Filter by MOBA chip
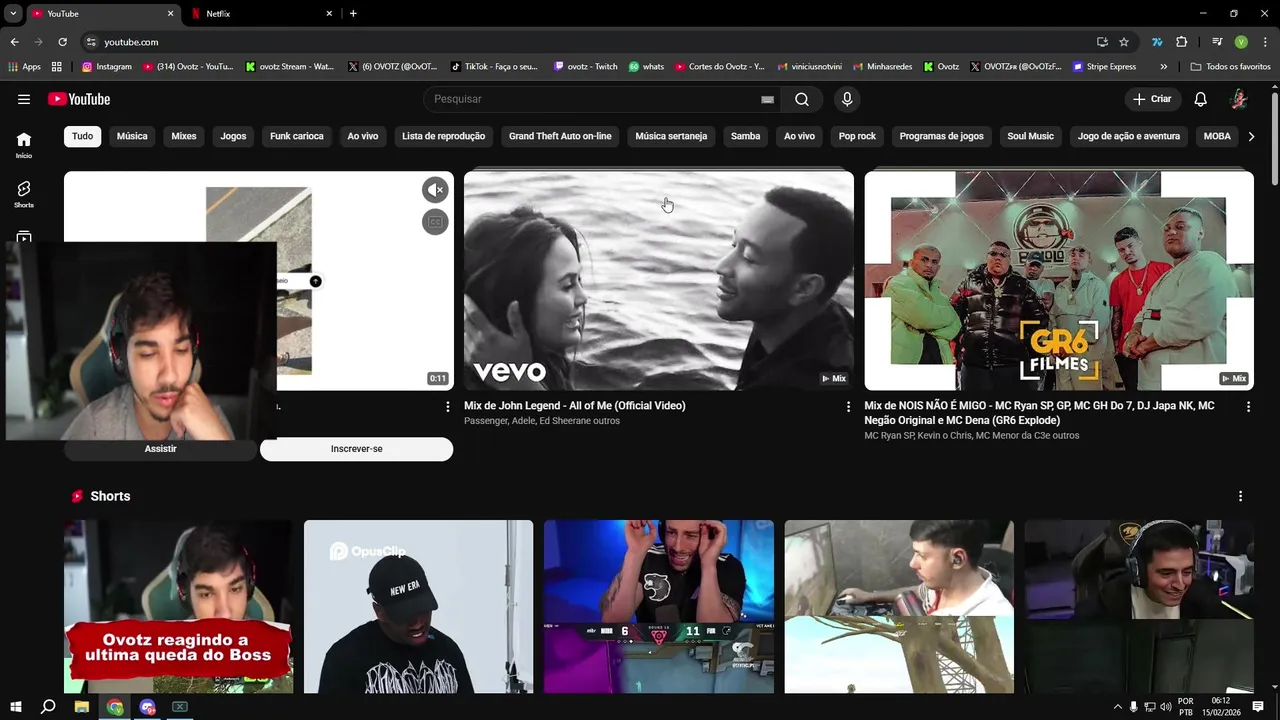This screenshot has height=720, width=1280. [1217, 136]
